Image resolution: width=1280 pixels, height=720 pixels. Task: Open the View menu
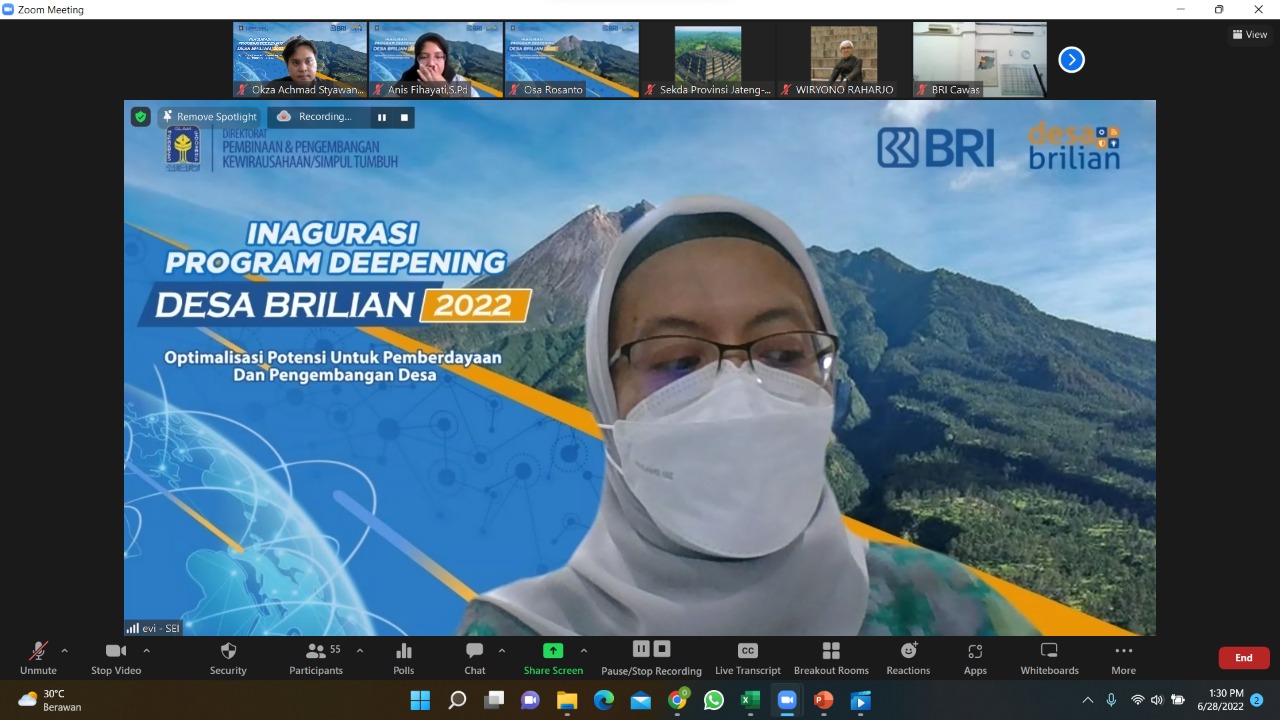(1249, 34)
